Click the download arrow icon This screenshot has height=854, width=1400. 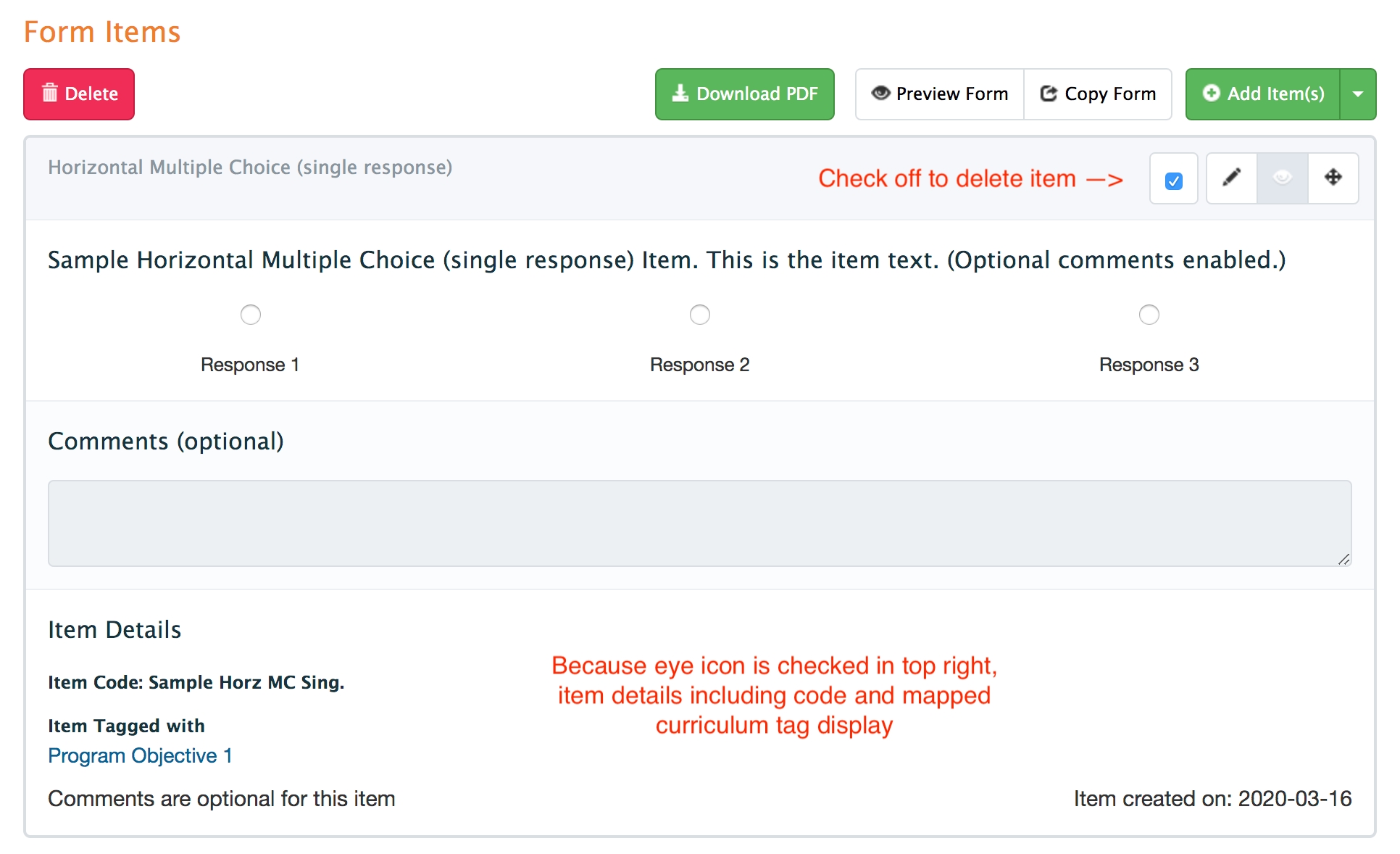tap(680, 94)
